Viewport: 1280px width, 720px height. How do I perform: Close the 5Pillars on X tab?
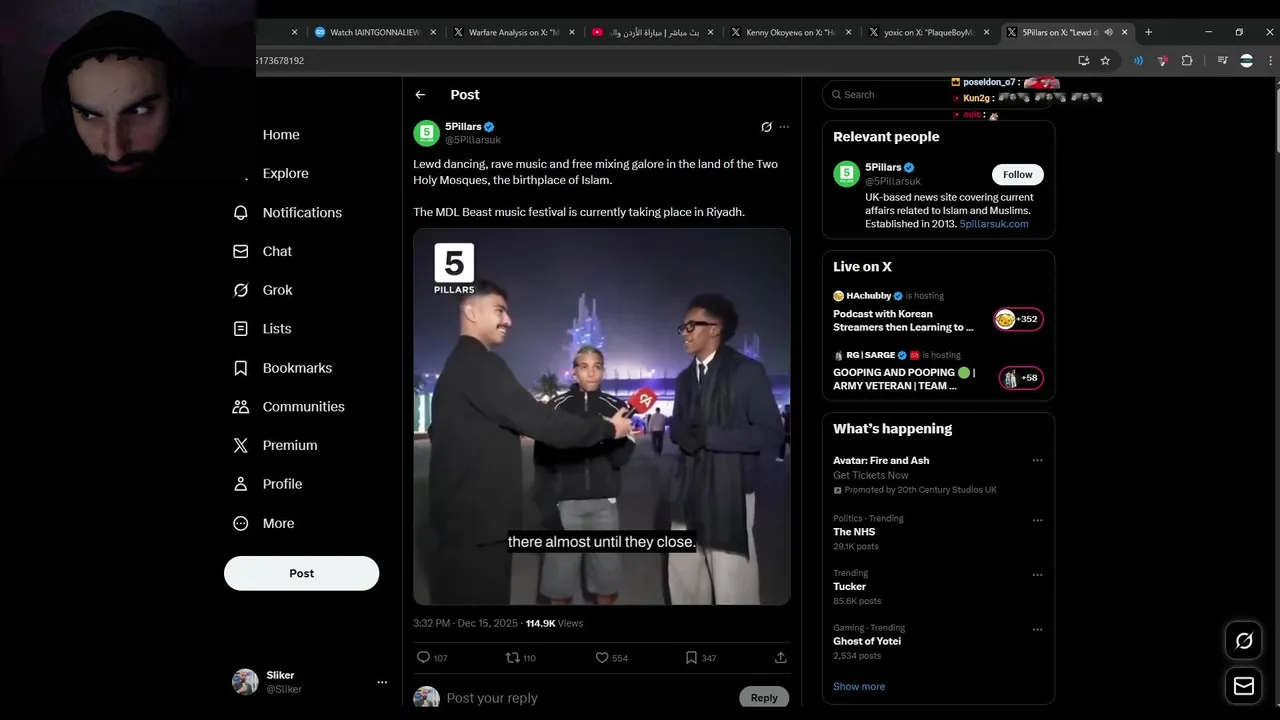(1124, 32)
